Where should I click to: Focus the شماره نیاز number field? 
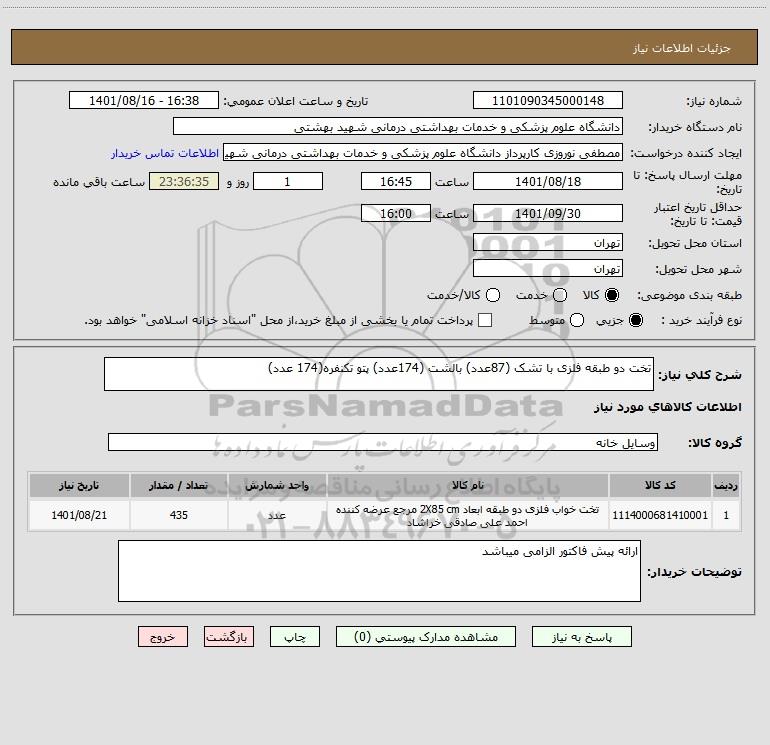click(548, 100)
